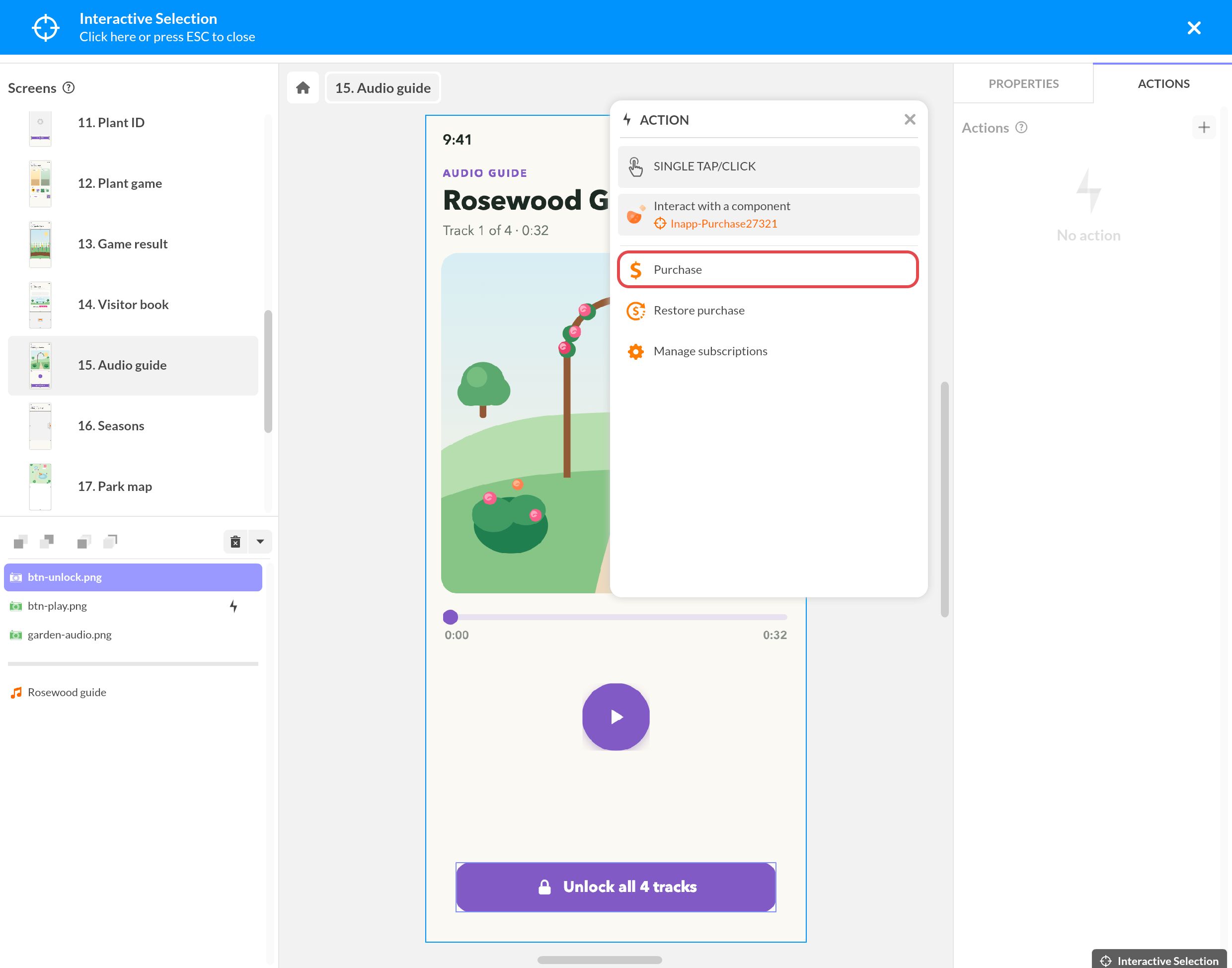Click the audio progress slider handle

pyautogui.click(x=450, y=617)
